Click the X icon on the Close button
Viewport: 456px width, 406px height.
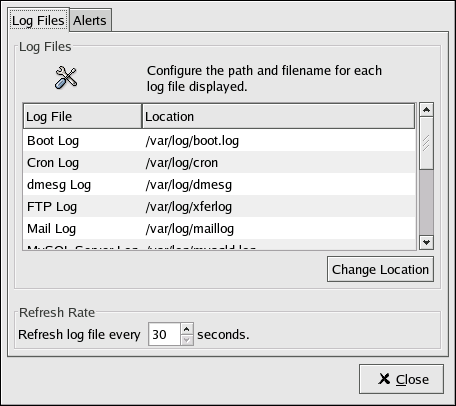(x=384, y=379)
